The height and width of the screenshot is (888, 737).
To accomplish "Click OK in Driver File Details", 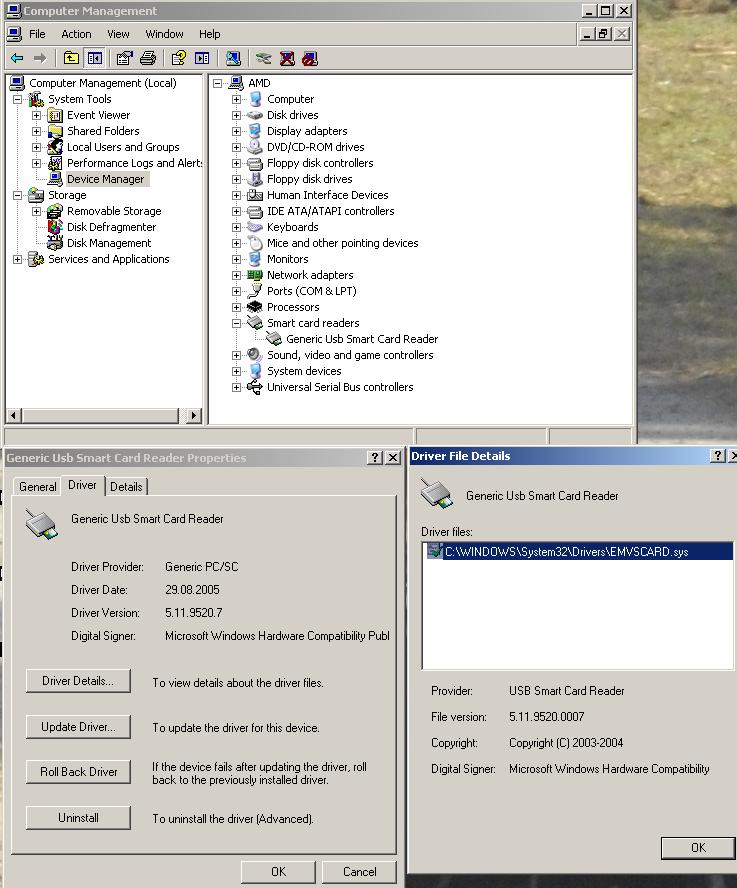I will [698, 848].
